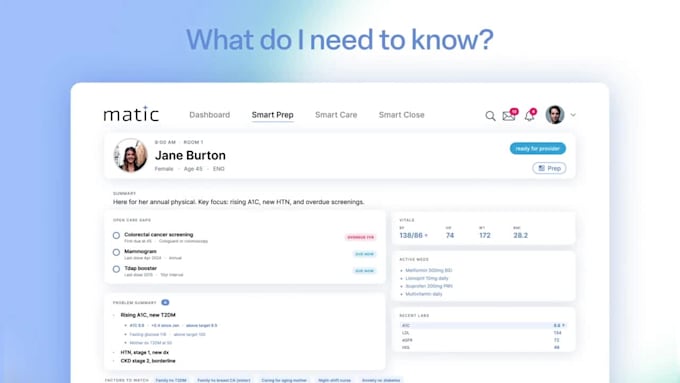Select the highlighted A1C lab row

pos(483,325)
